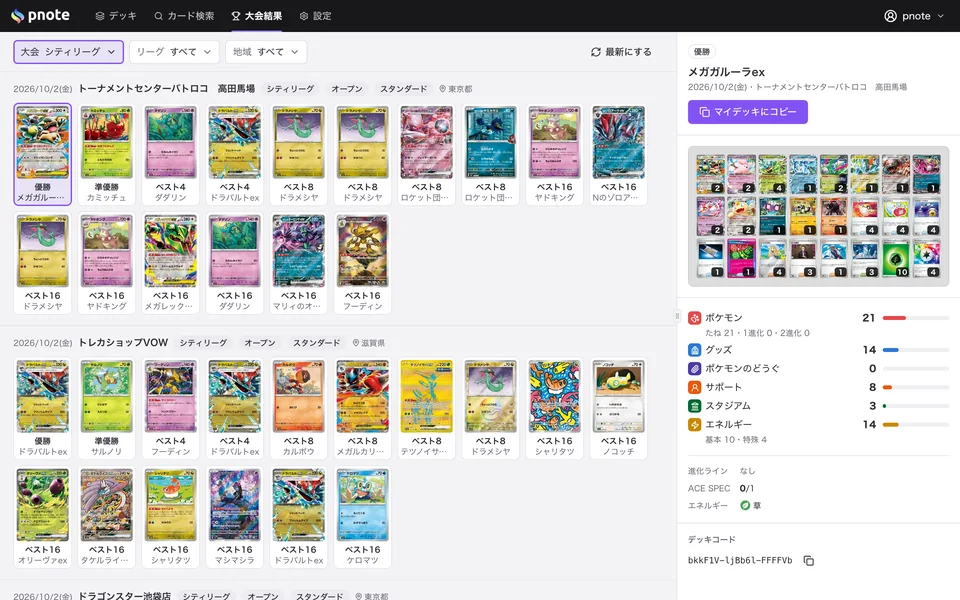960x600 pixels.
Task: Click the グッズ count progress bar
Action: (916, 350)
